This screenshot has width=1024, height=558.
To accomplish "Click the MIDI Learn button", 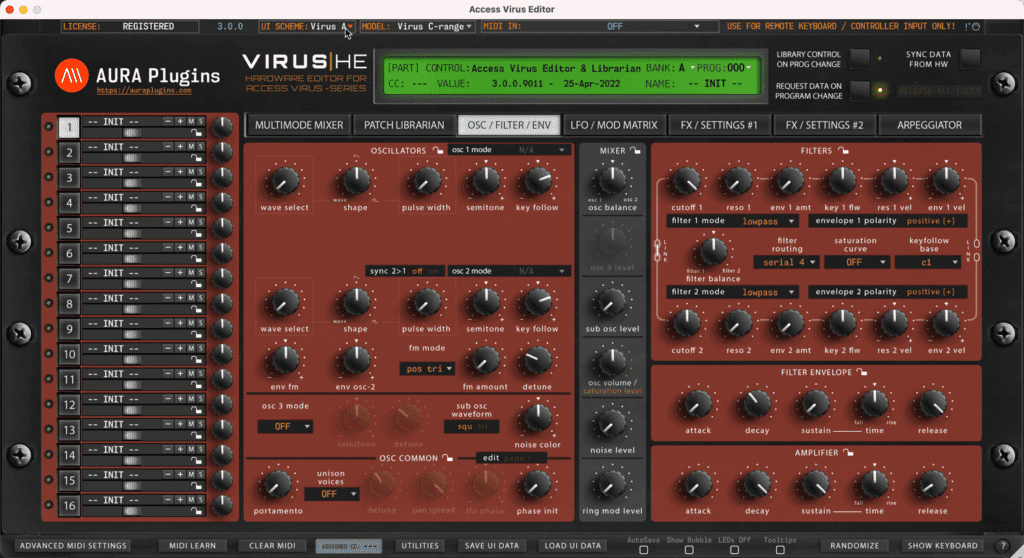I will [x=193, y=546].
